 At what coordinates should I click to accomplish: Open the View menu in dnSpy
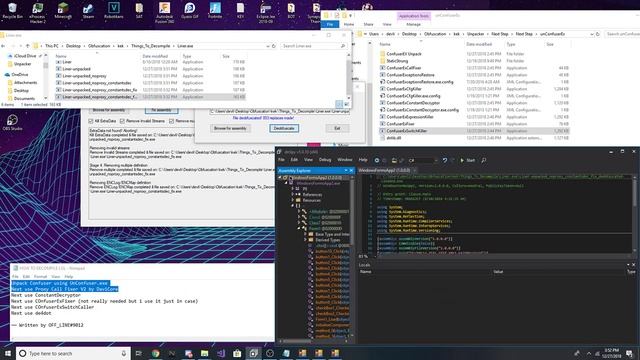pos(308,160)
